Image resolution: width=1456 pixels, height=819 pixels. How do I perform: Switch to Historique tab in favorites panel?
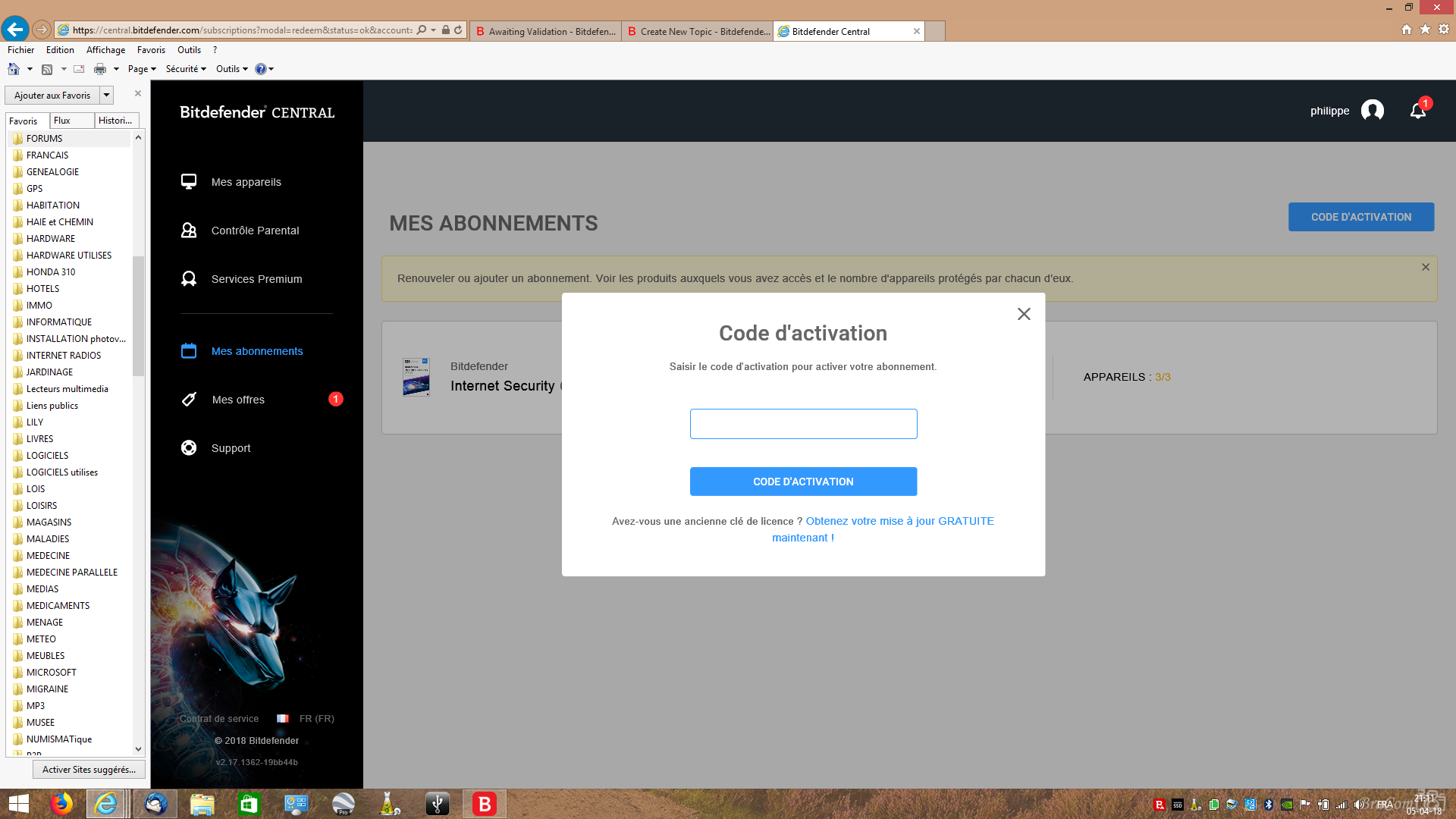pyautogui.click(x=117, y=121)
